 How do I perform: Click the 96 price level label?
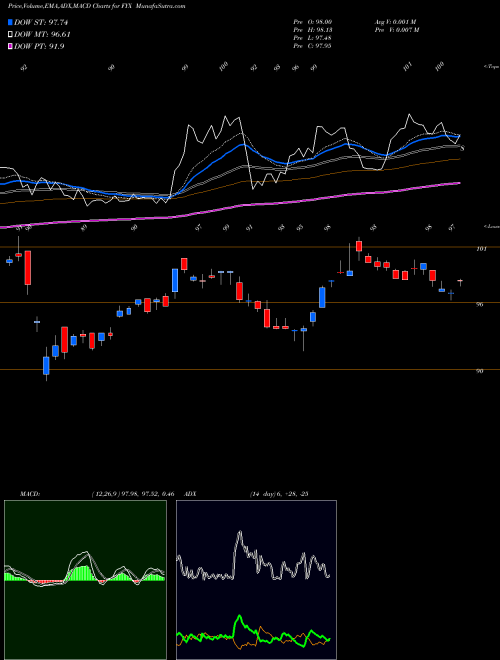pos(479,304)
